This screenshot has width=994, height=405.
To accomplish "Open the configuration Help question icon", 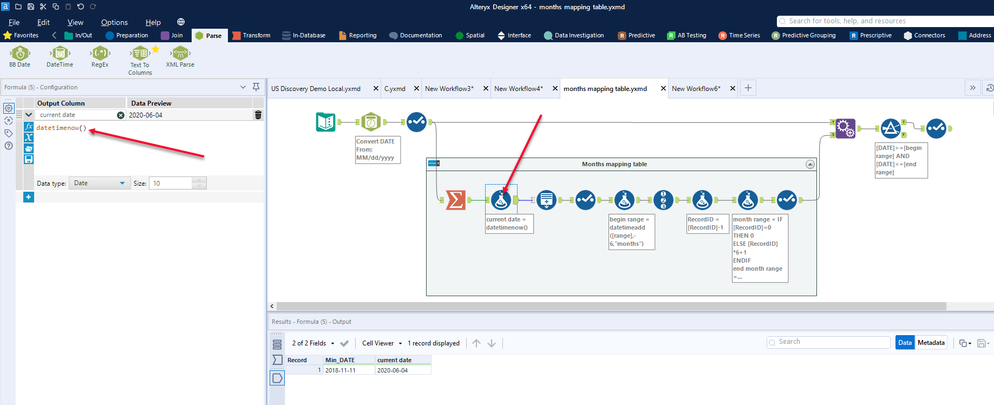I will click(8, 145).
